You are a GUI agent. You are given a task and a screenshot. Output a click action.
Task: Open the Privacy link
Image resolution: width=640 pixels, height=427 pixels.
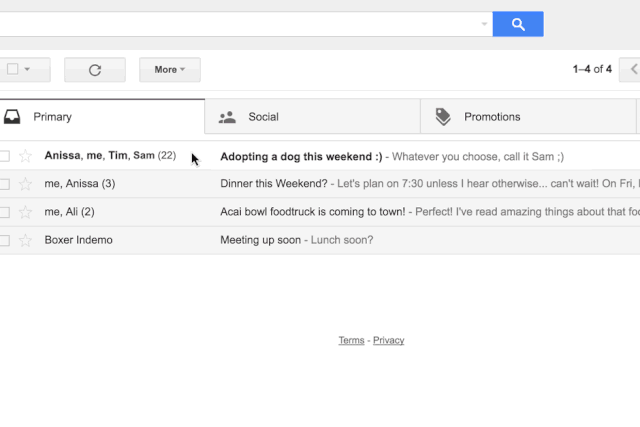[x=389, y=340]
